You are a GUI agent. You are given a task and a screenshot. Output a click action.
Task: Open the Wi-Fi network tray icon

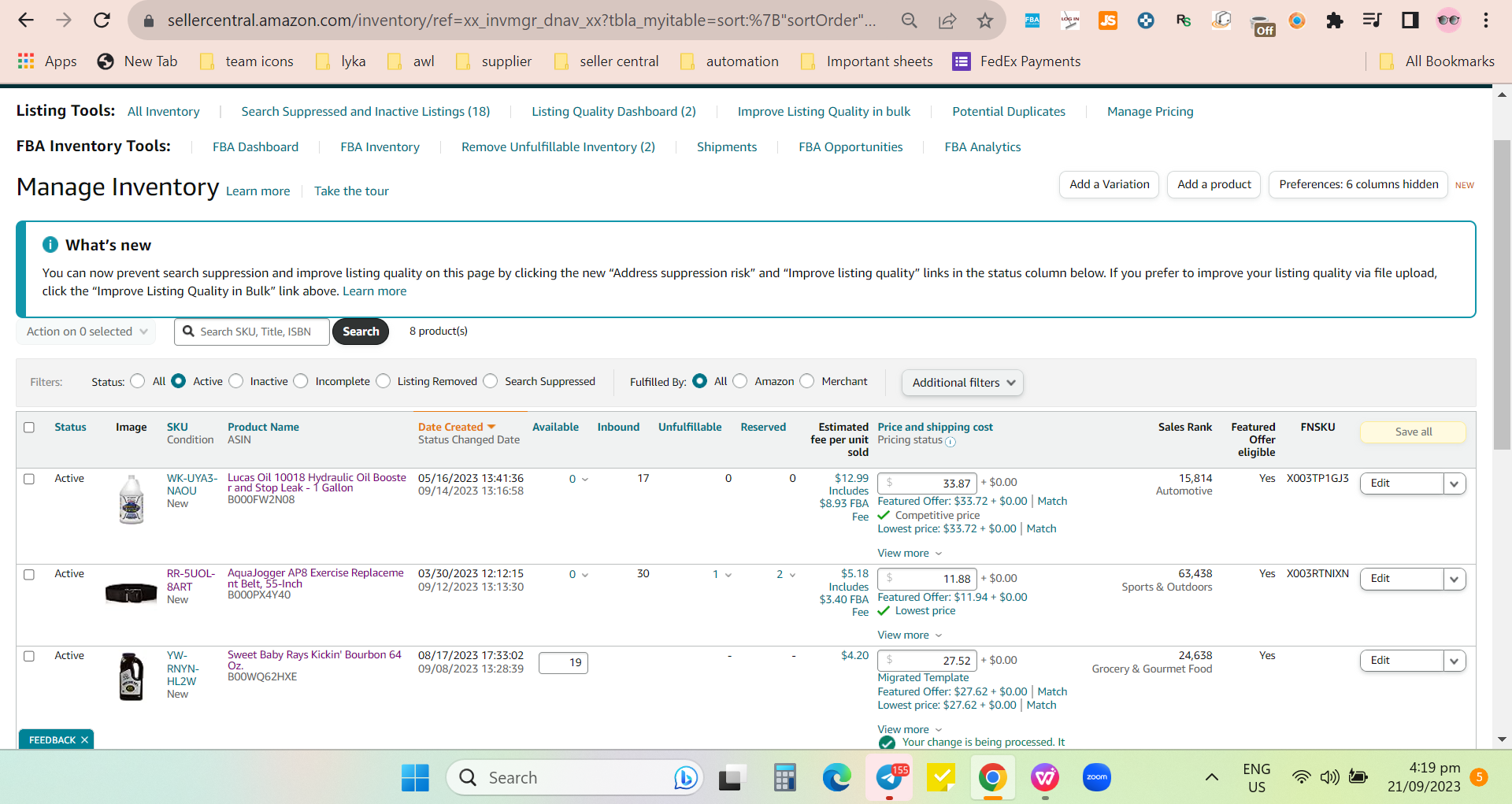coord(1302,778)
